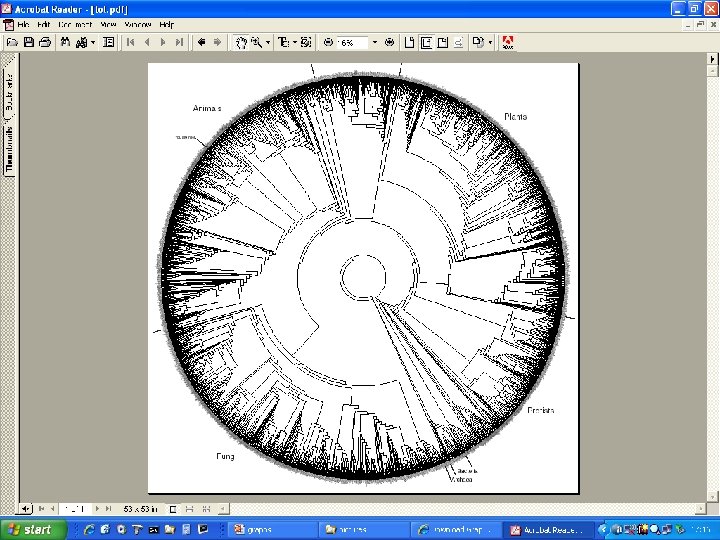The image size is (720, 540).
Task: Select the Zoom In magnifier tool
Action: tap(256, 43)
